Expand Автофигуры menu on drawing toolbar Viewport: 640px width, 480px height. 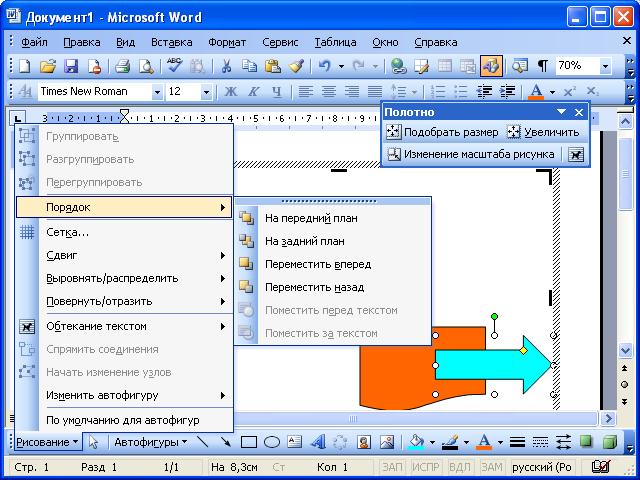(150, 442)
